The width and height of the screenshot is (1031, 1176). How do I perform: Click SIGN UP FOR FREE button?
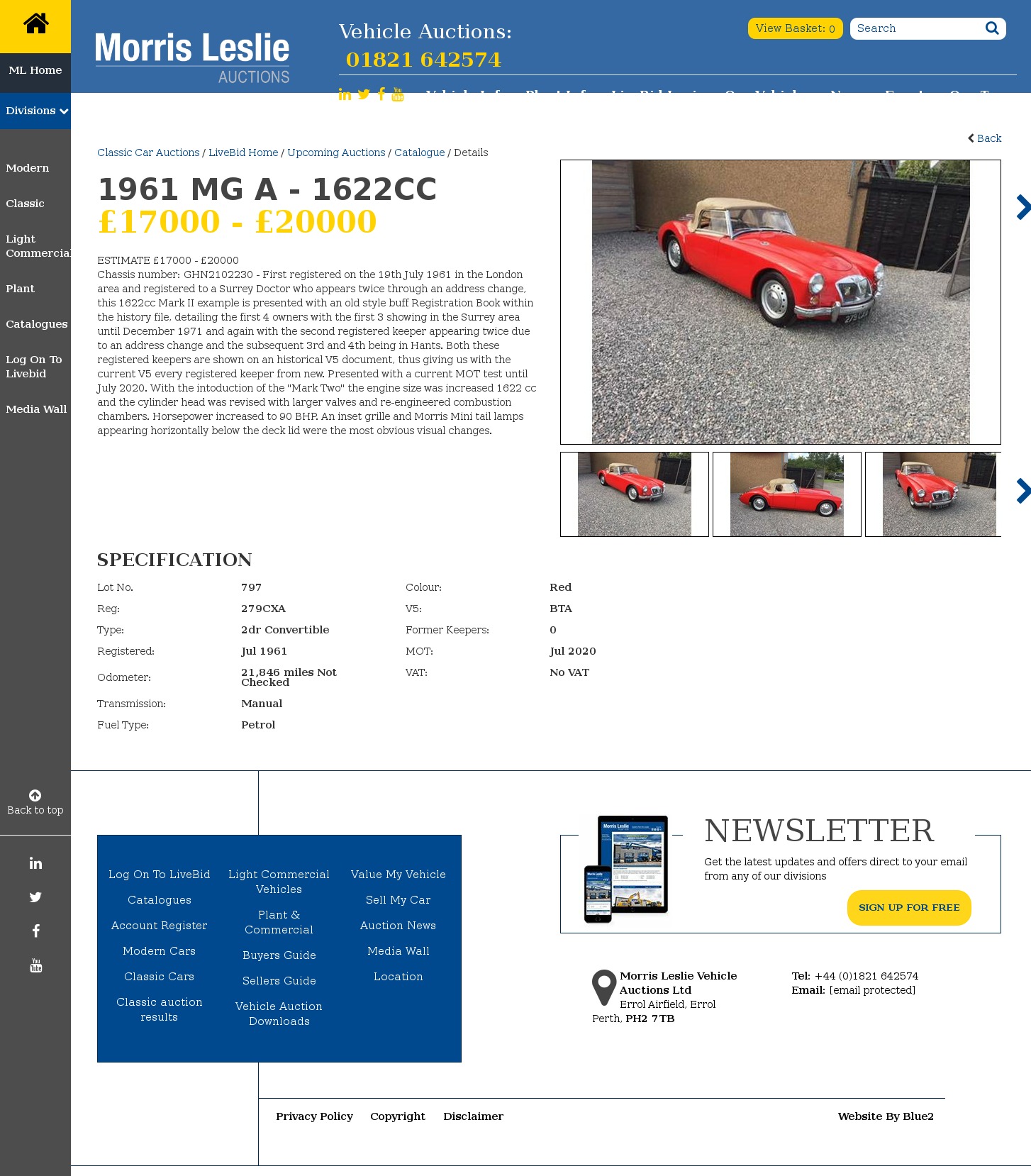point(909,908)
